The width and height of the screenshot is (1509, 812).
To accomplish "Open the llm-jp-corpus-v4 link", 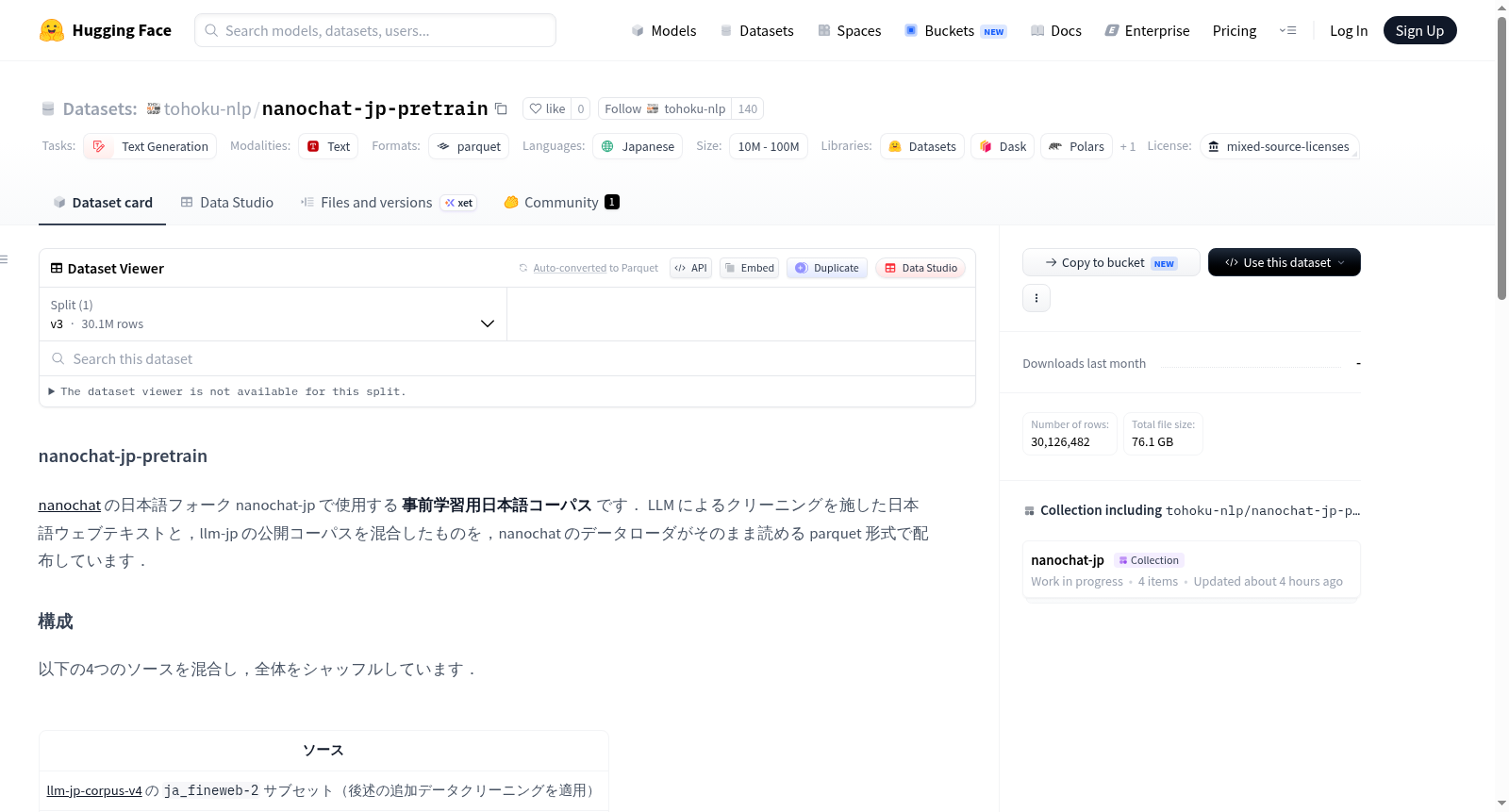I will pyautogui.click(x=94, y=790).
